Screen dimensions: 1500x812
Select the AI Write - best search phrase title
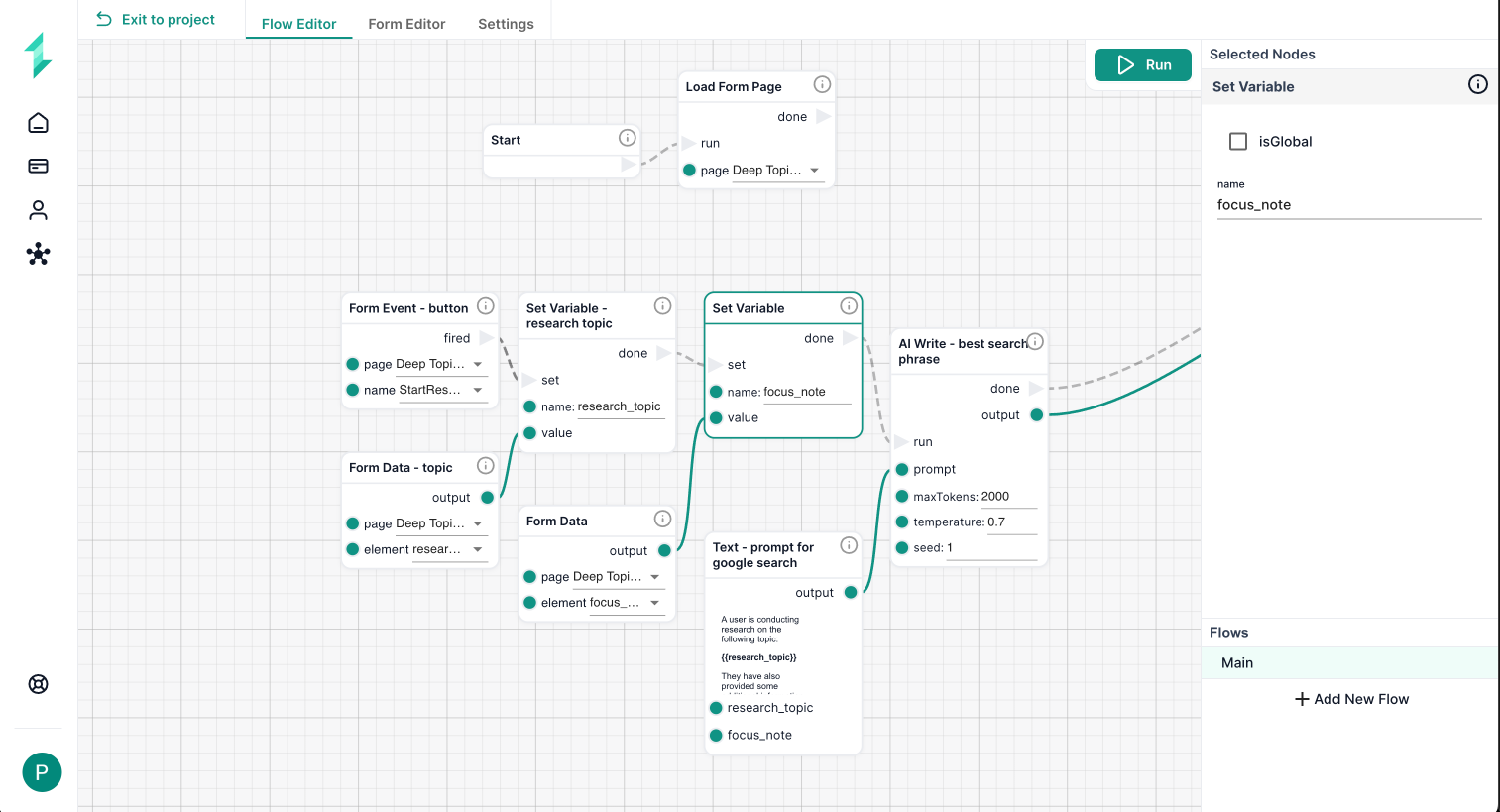963,352
